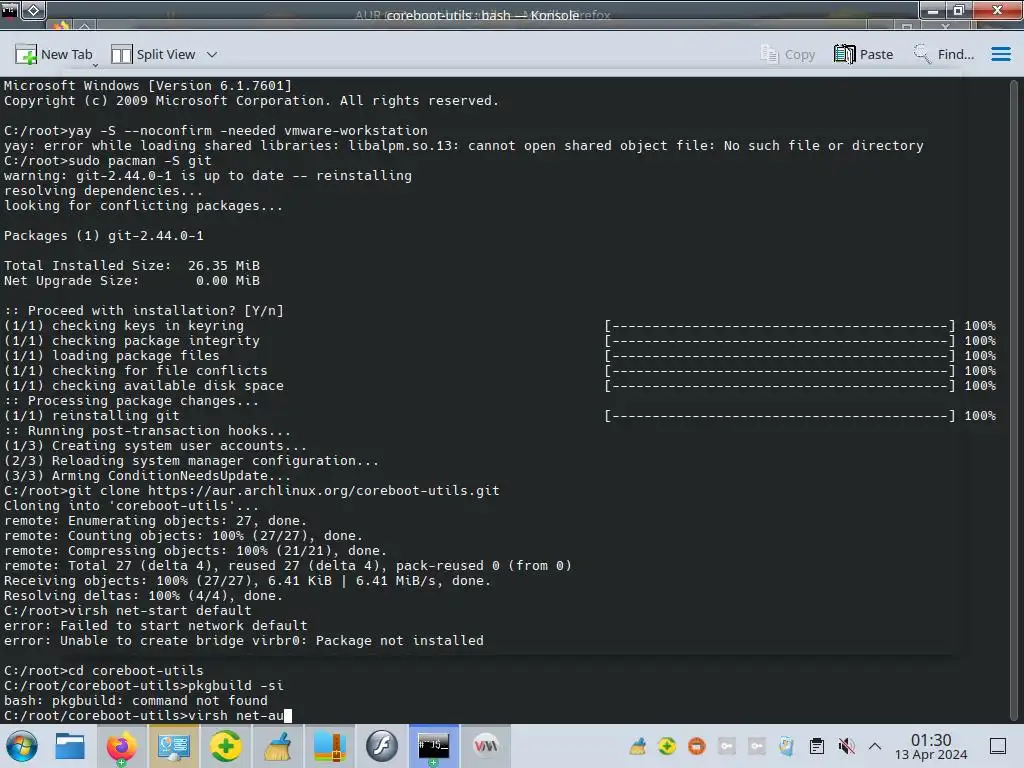
Task: Click the green update tray icon
Action: tap(667, 746)
